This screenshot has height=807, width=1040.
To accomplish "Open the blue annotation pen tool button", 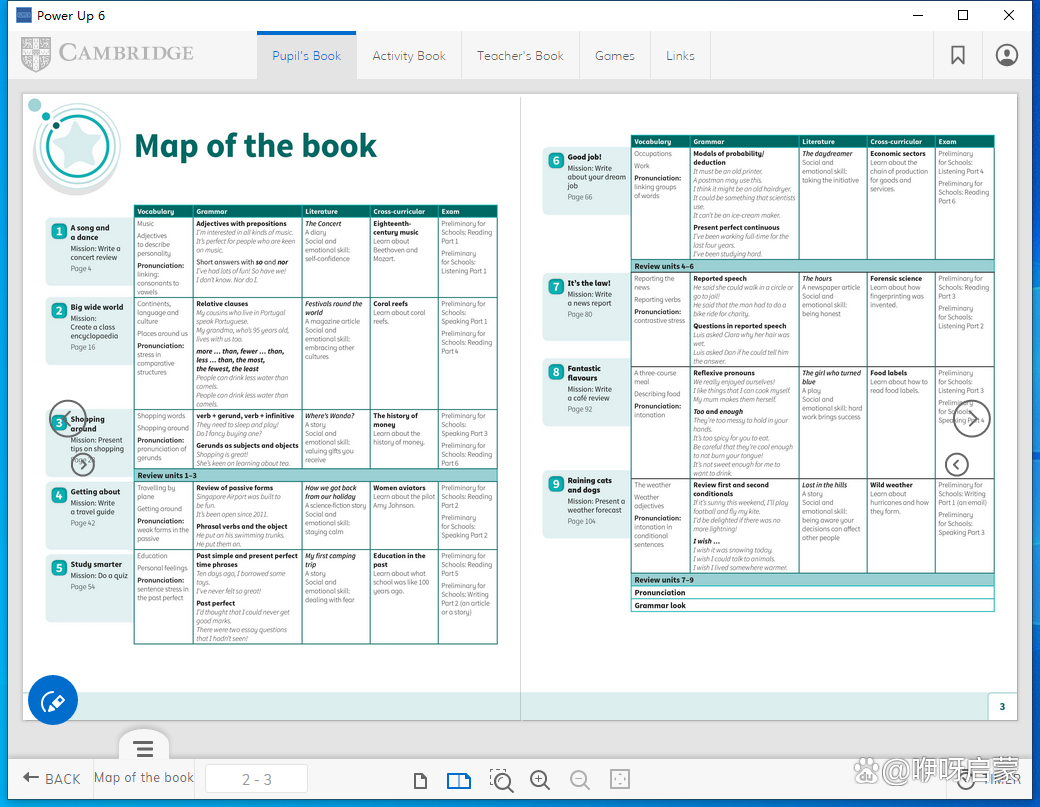I will (x=53, y=700).
